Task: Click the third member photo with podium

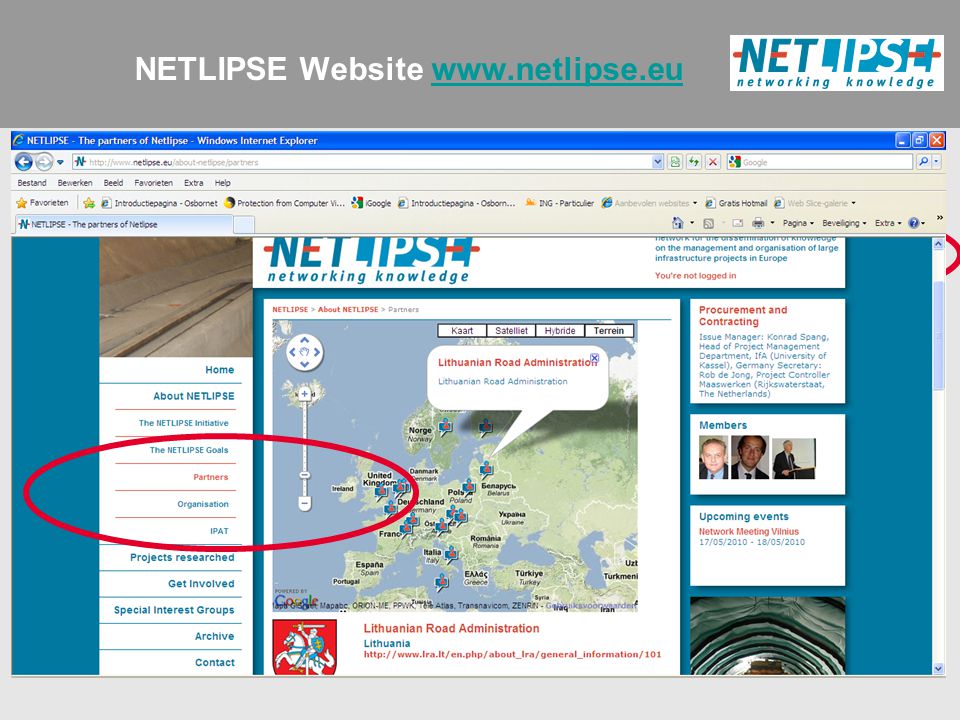Action: tap(794, 459)
